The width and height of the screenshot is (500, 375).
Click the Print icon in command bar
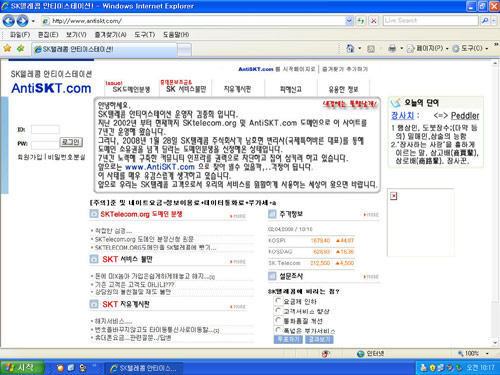(x=392, y=49)
